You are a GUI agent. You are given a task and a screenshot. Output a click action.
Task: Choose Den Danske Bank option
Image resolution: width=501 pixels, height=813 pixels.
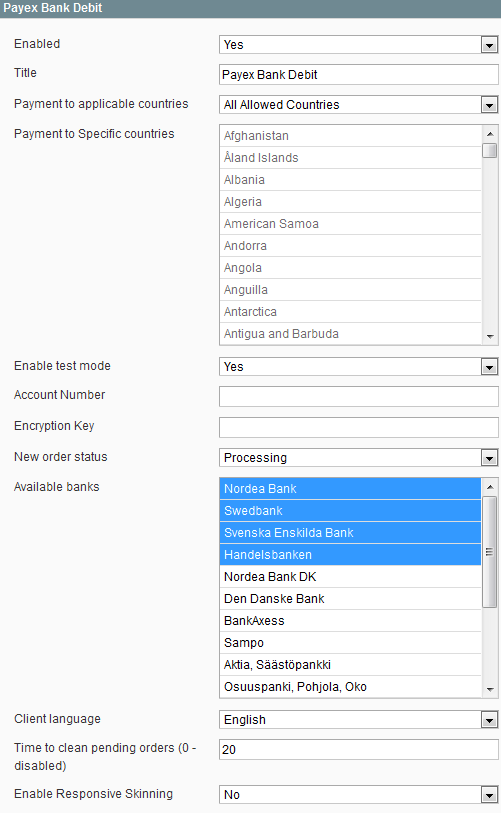pos(351,599)
